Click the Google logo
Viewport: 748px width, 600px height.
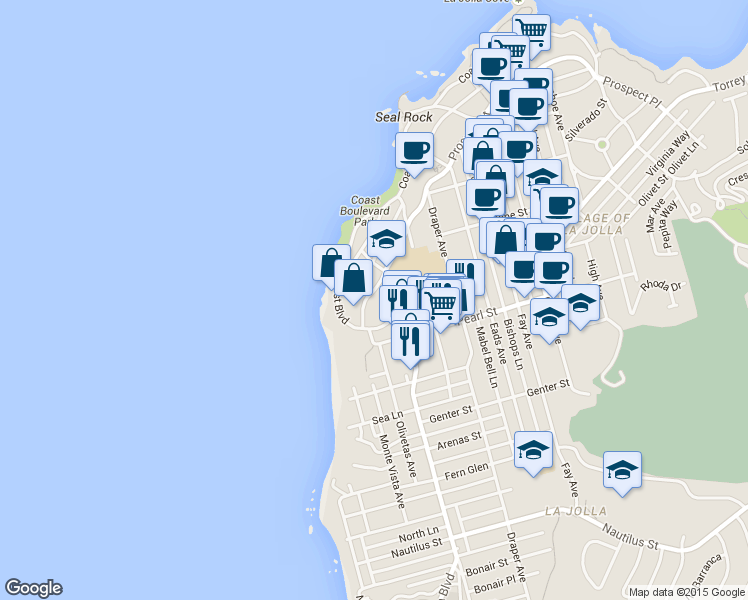coord(34,588)
